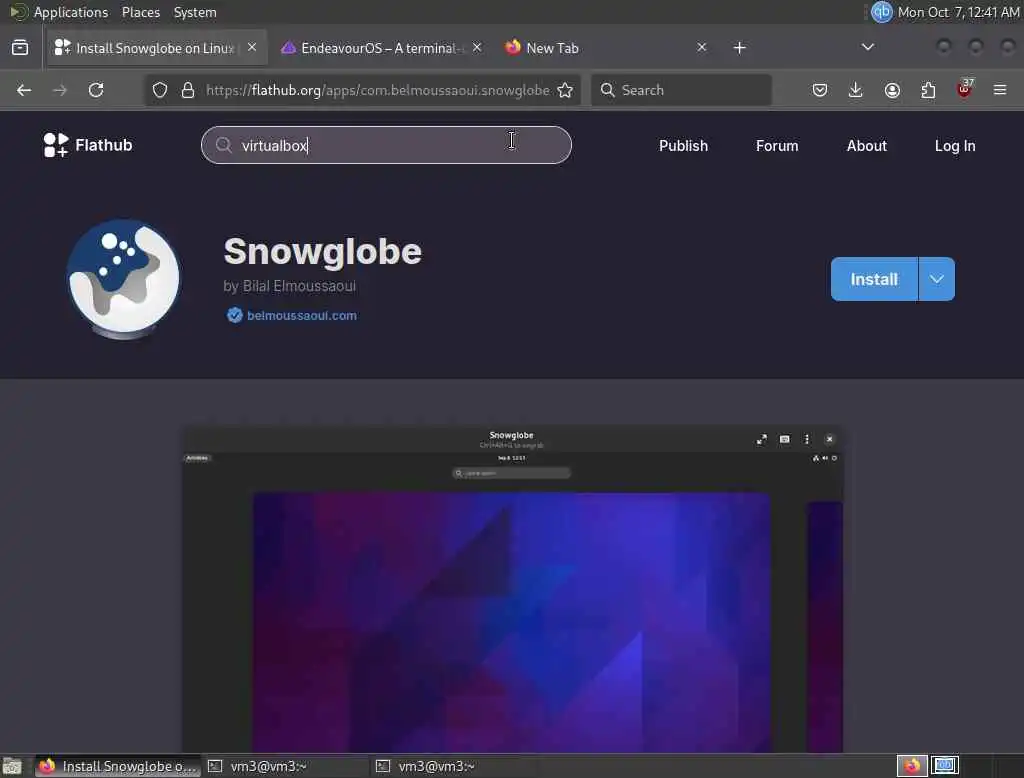Open a new tab with the plus button
Image resolution: width=1024 pixels, height=778 pixels.
coord(739,48)
